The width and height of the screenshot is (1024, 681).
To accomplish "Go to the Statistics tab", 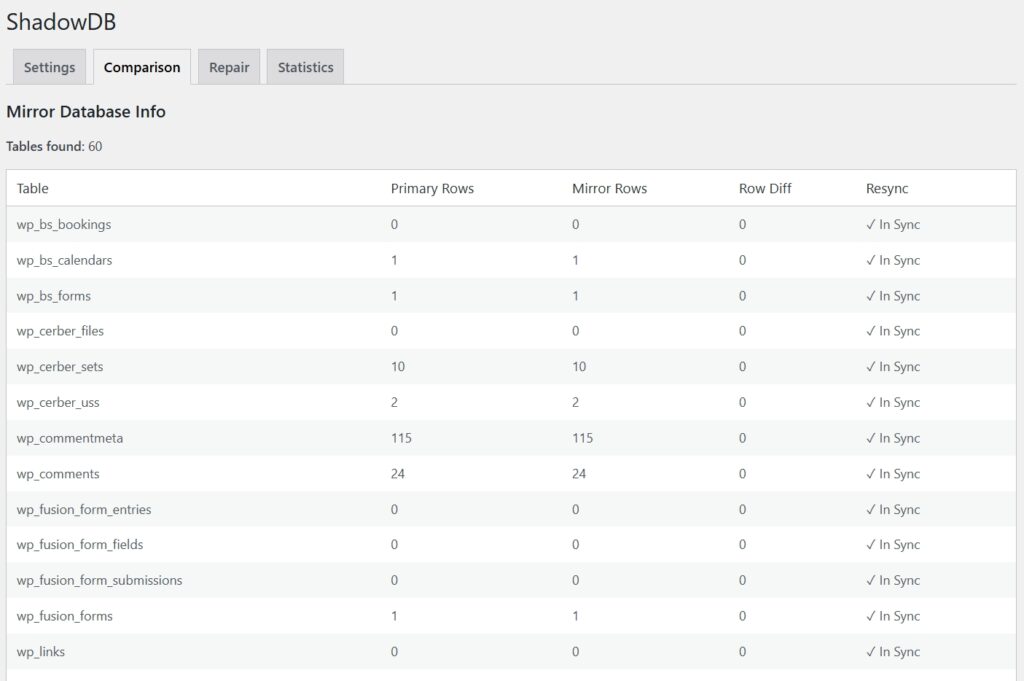I will (305, 67).
